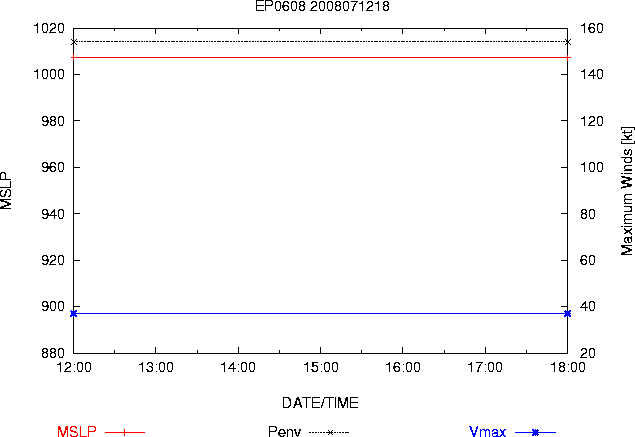Click the blue 'Vmax' legend label

[x=488, y=431]
